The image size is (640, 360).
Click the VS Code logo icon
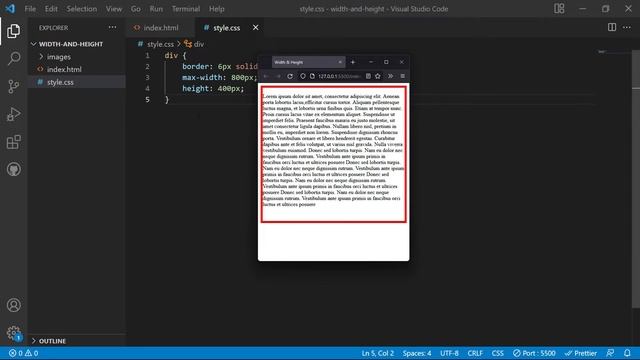[x=10, y=9]
